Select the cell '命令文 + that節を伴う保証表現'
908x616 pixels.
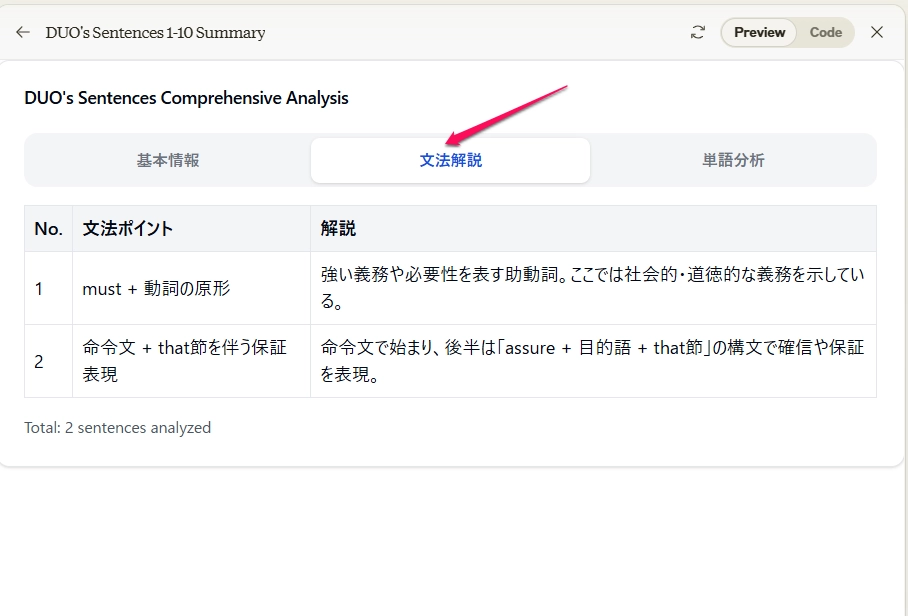click(191, 361)
